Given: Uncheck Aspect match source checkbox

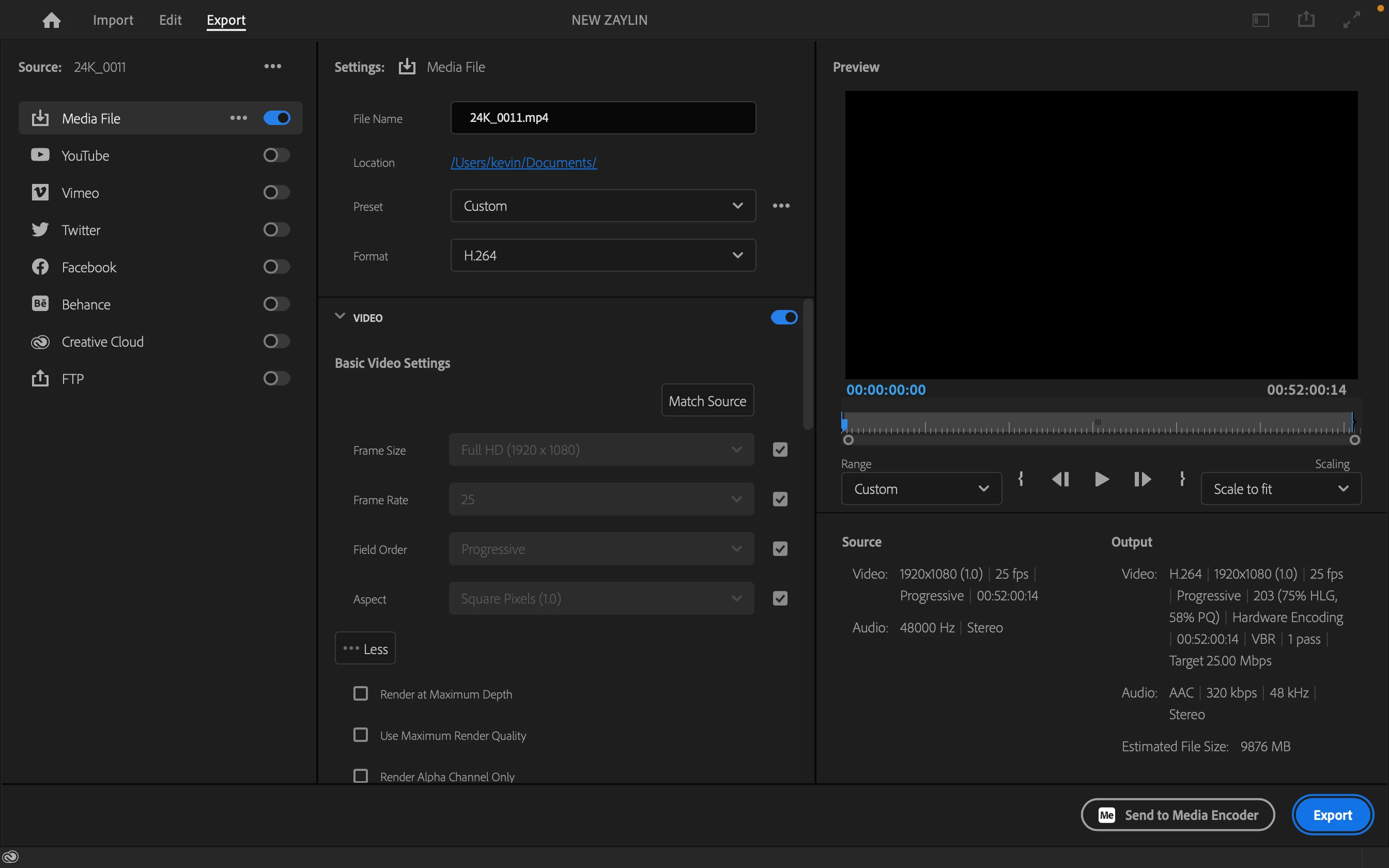Looking at the screenshot, I should pos(780,598).
